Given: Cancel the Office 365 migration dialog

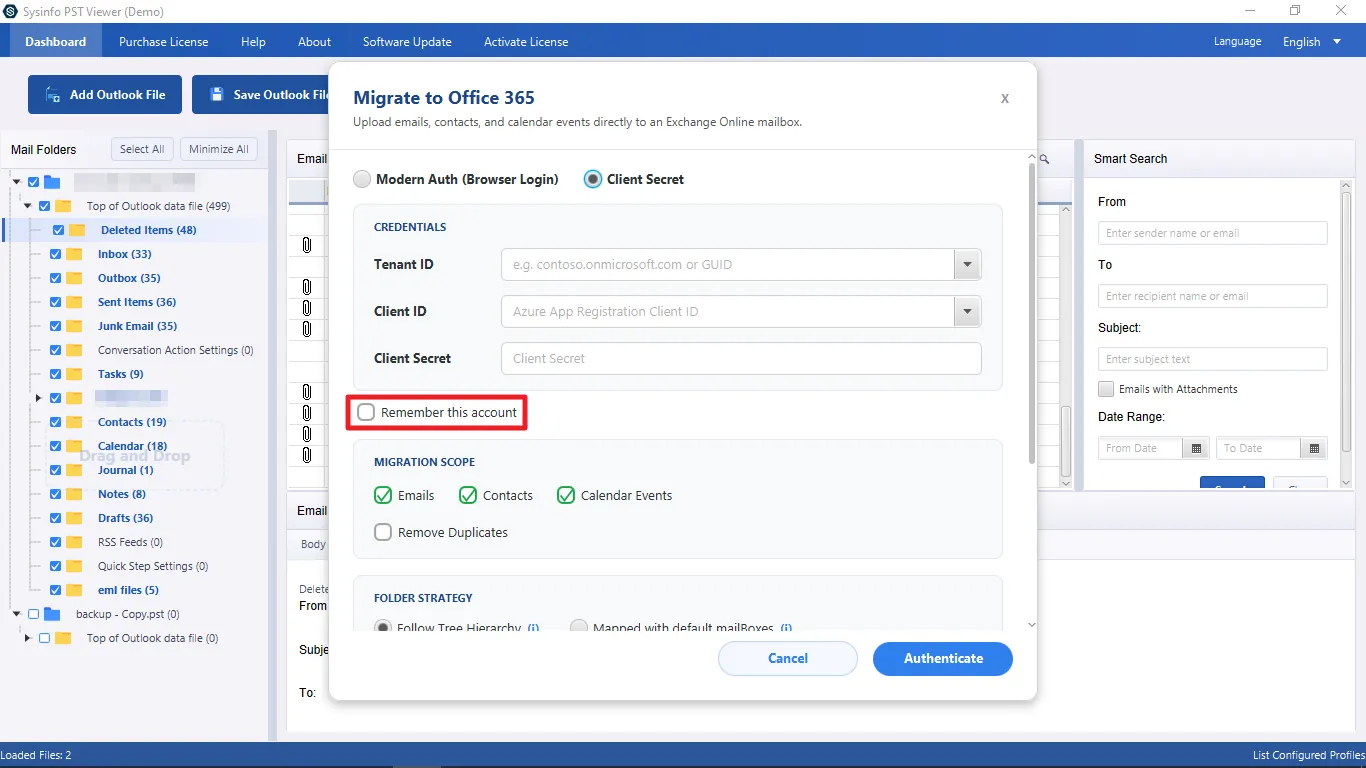Looking at the screenshot, I should pyautogui.click(x=788, y=658).
